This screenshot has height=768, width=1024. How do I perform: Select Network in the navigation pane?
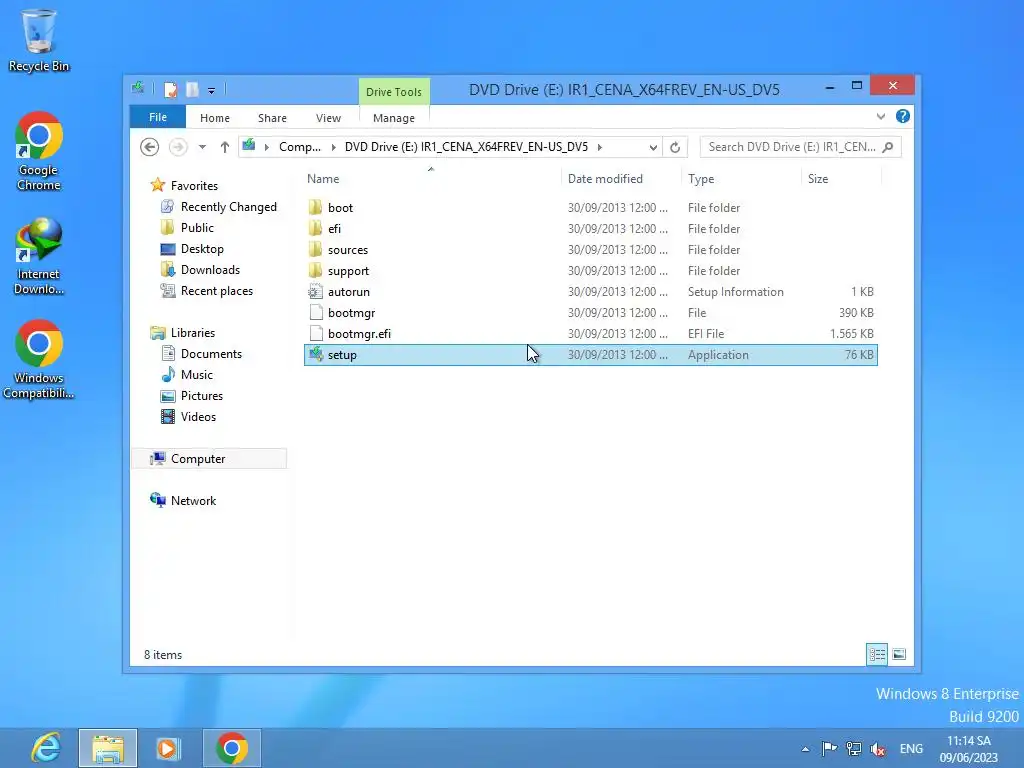tap(193, 501)
